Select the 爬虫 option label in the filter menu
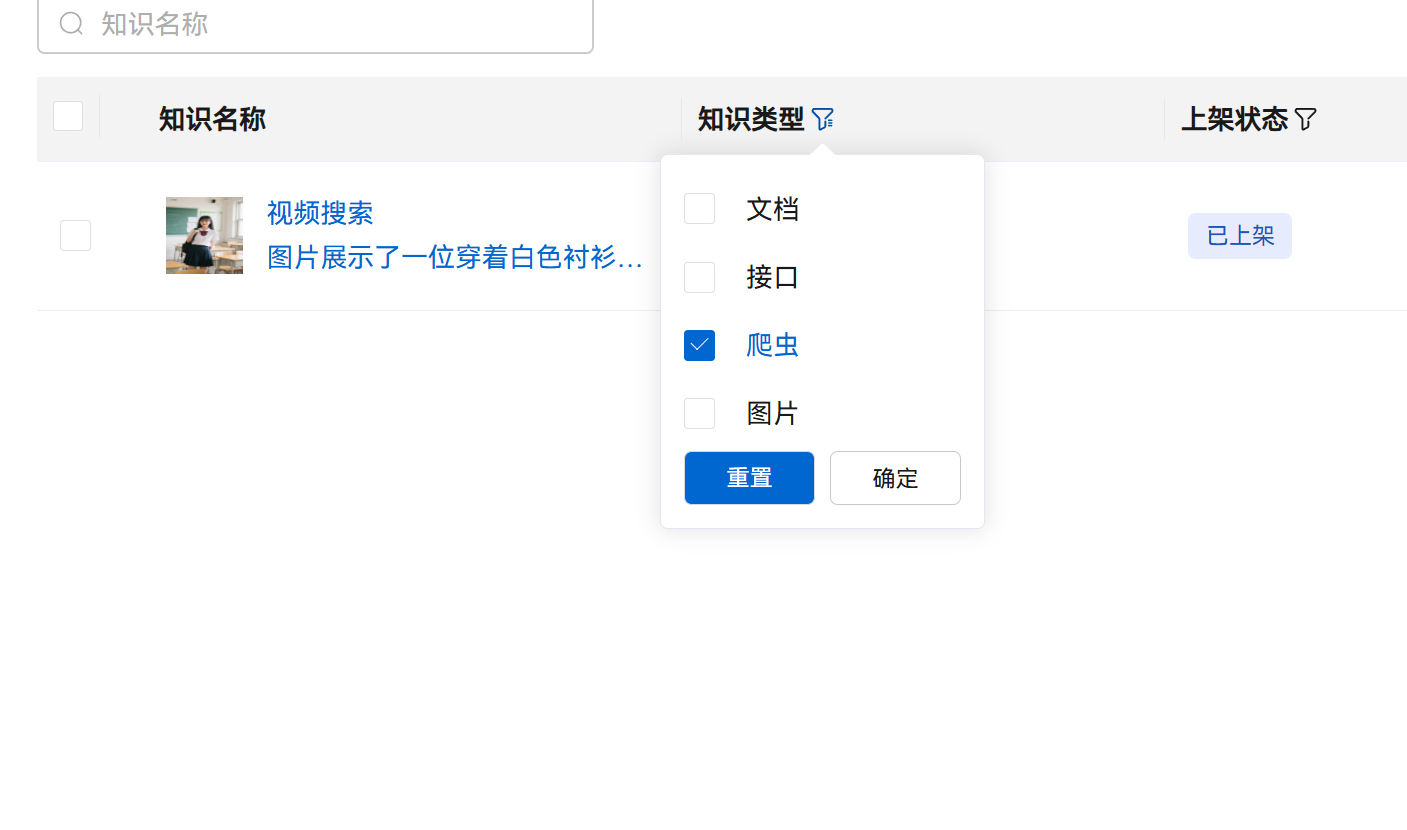This screenshot has height=830, width=1407. coord(772,345)
